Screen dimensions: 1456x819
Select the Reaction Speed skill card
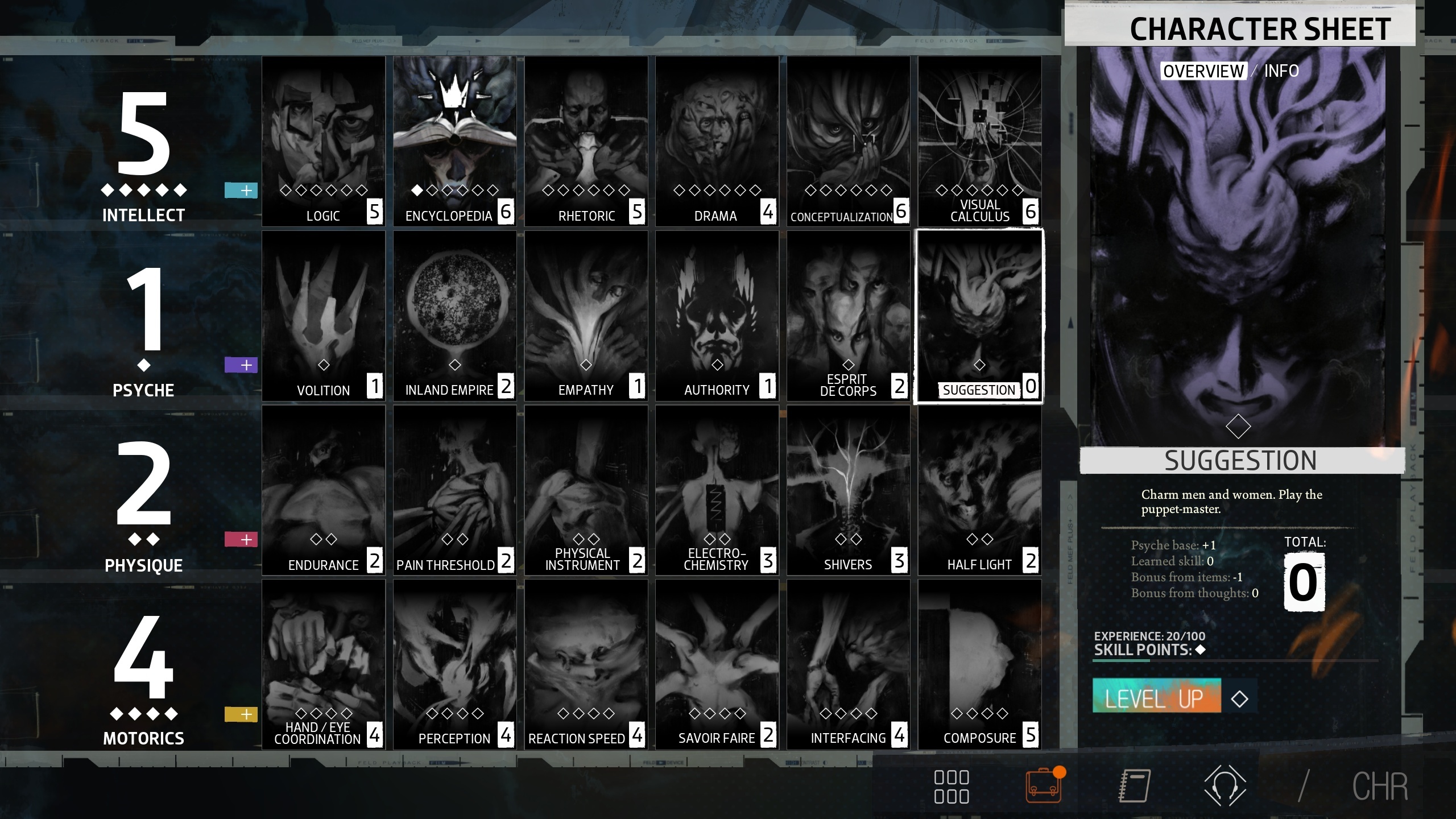(x=586, y=665)
